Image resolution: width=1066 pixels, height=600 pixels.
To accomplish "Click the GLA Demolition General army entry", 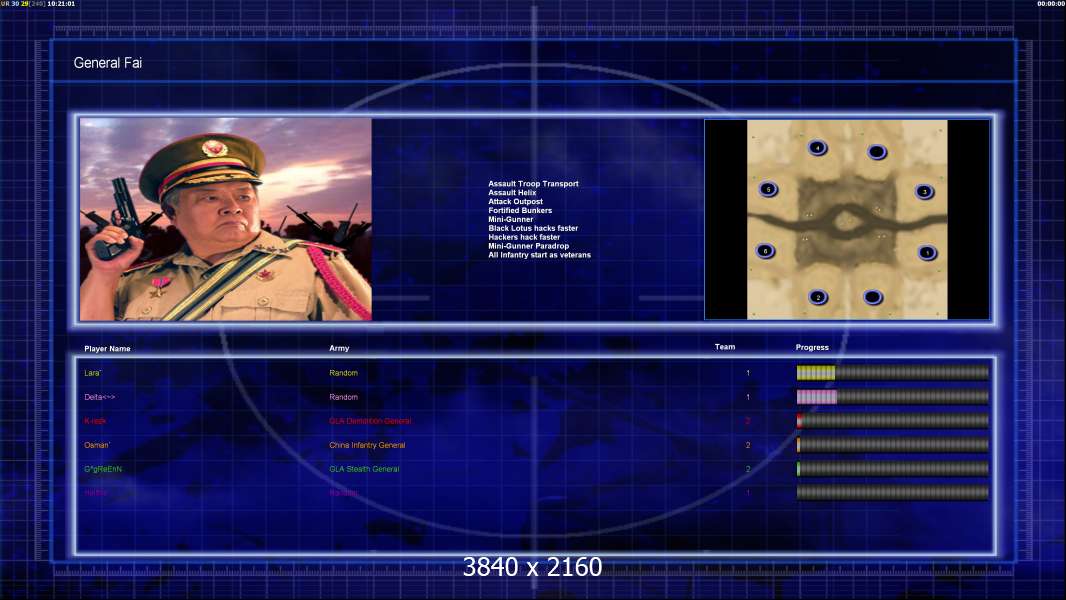I will pos(370,421).
